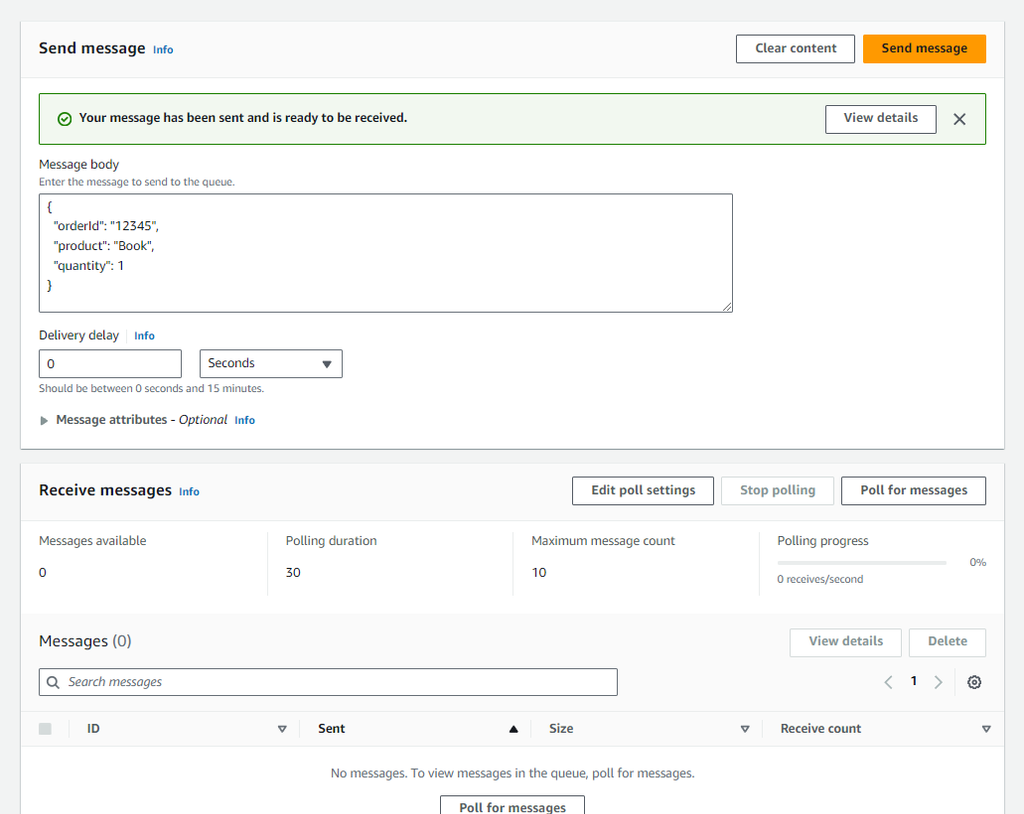
Task: Go to next page of messages
Action: (x=938, y=681)
